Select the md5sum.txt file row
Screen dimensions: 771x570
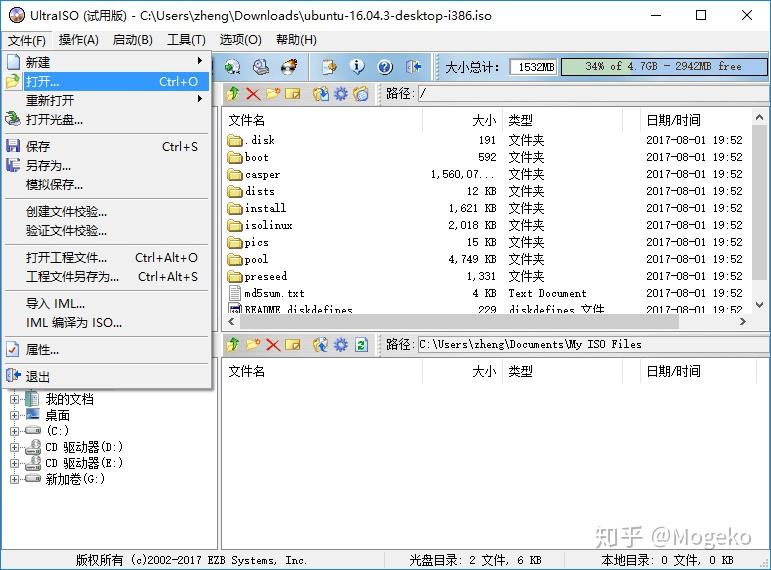[487, 294]
